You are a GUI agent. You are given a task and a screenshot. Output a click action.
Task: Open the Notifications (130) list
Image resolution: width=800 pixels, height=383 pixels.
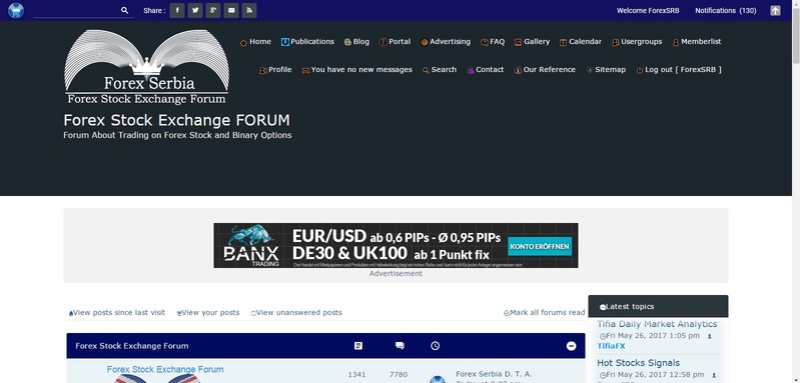coord(726,10)
